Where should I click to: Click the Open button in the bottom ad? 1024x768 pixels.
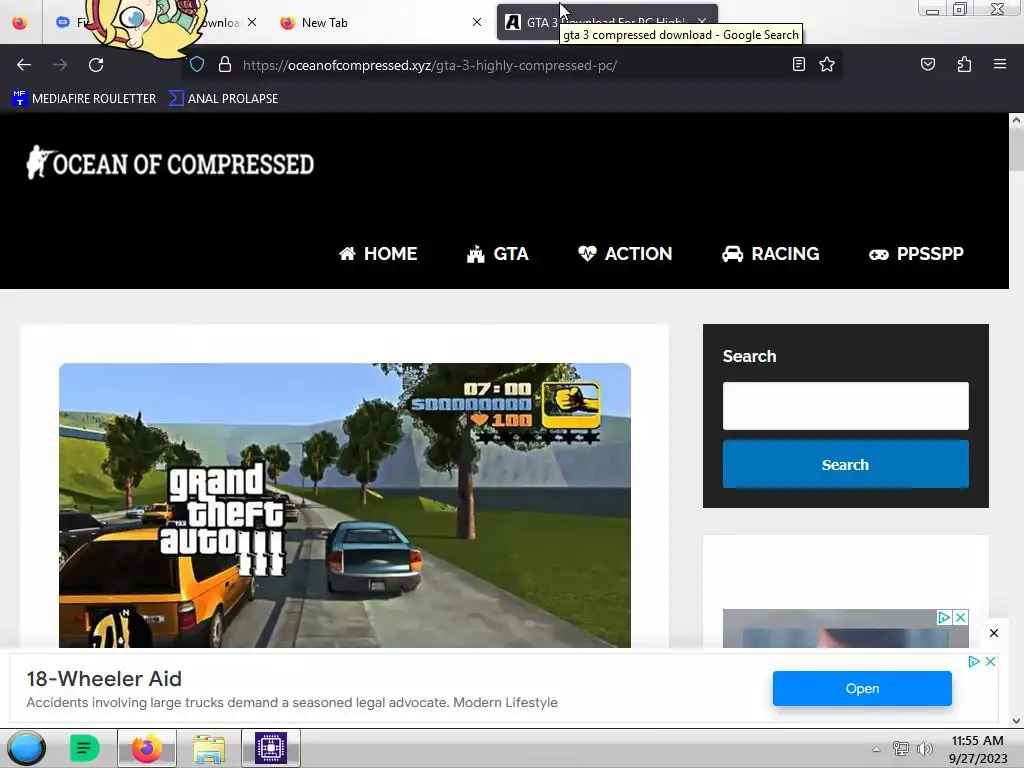click(862, 688)
